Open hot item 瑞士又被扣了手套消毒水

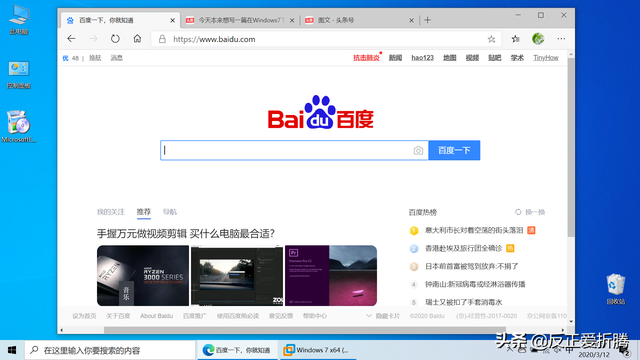tap(464, 302)
